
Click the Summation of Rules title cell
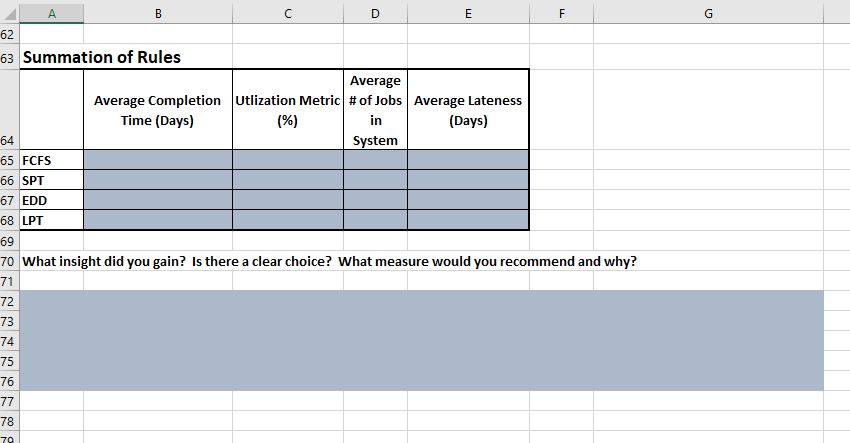101,57
